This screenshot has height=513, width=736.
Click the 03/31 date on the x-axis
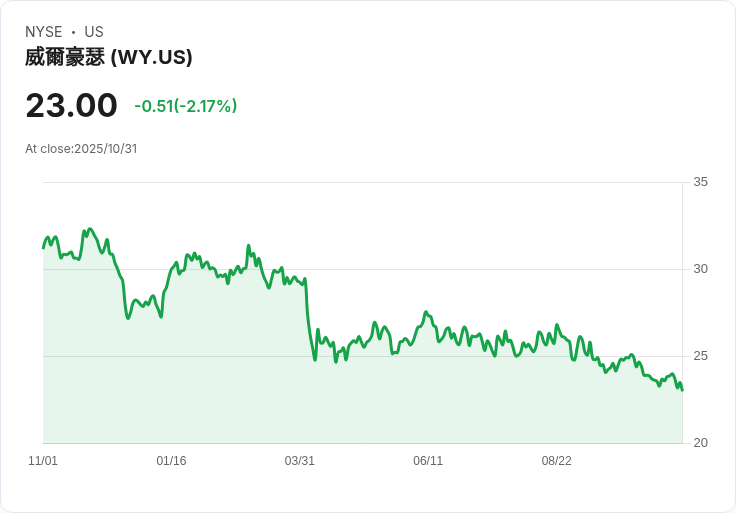(x=299, y=460)
